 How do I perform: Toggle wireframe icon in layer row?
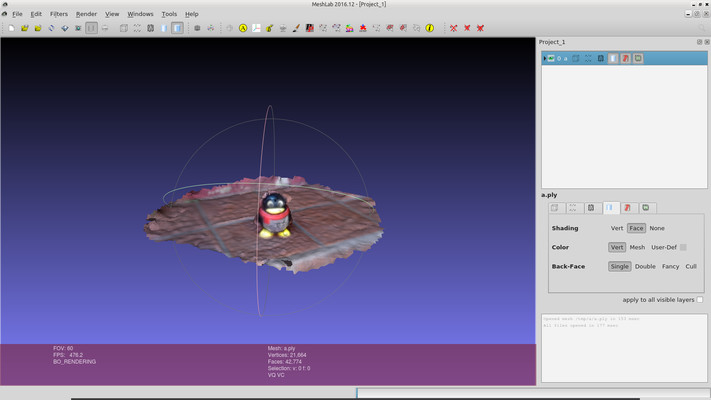click(x=600, y=59)
